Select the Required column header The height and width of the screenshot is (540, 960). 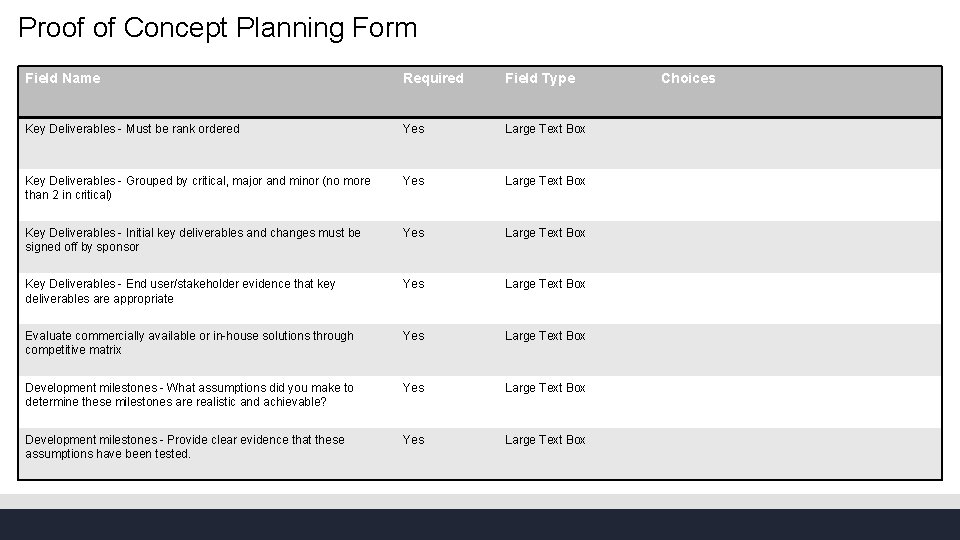433,78
